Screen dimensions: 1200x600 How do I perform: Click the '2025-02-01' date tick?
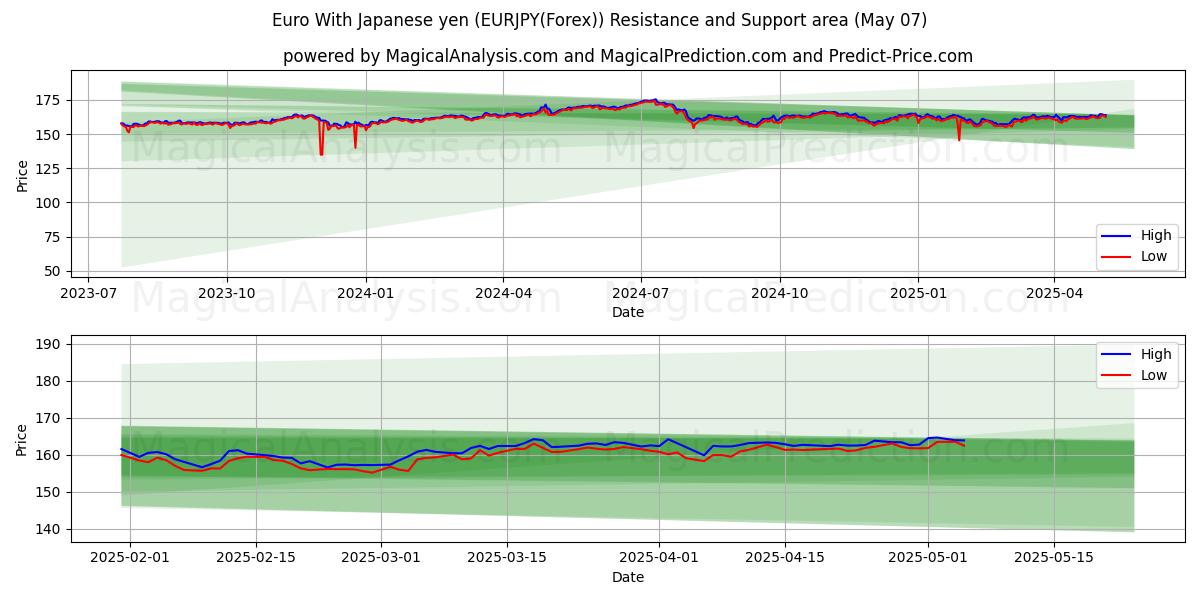130,558
